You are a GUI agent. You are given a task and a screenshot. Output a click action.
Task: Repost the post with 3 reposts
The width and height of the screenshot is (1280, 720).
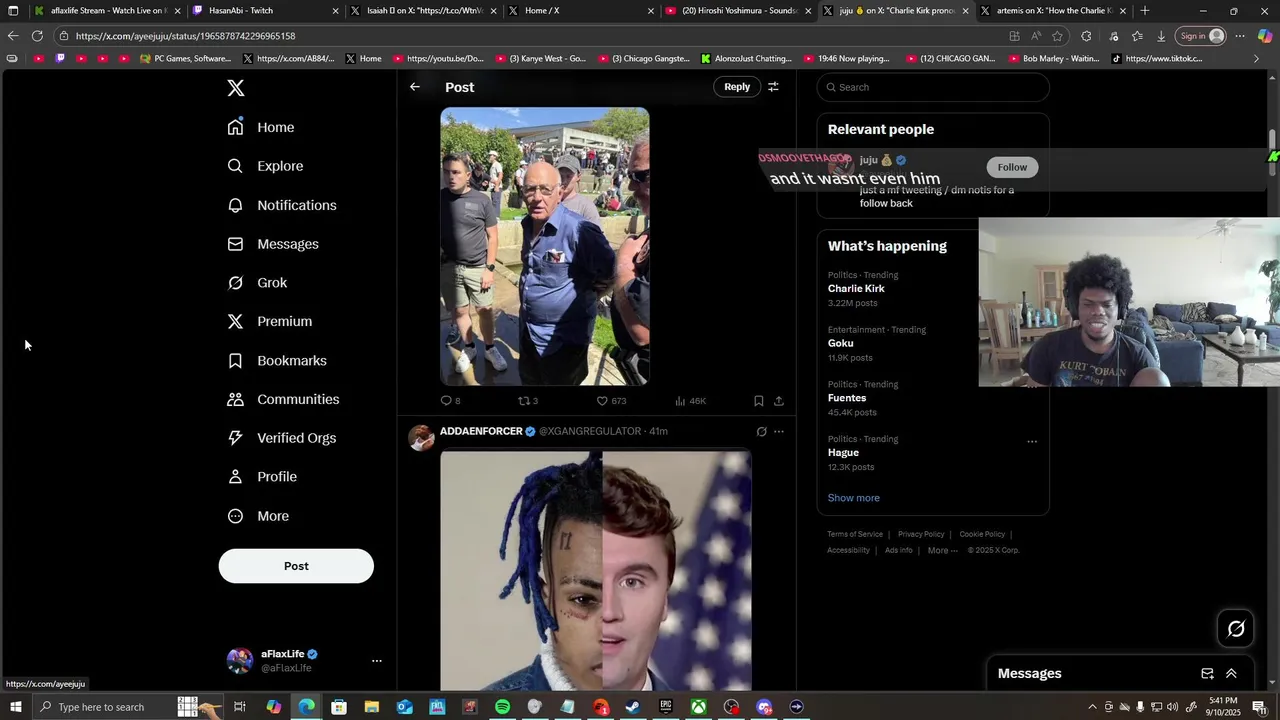coord(527,401)
